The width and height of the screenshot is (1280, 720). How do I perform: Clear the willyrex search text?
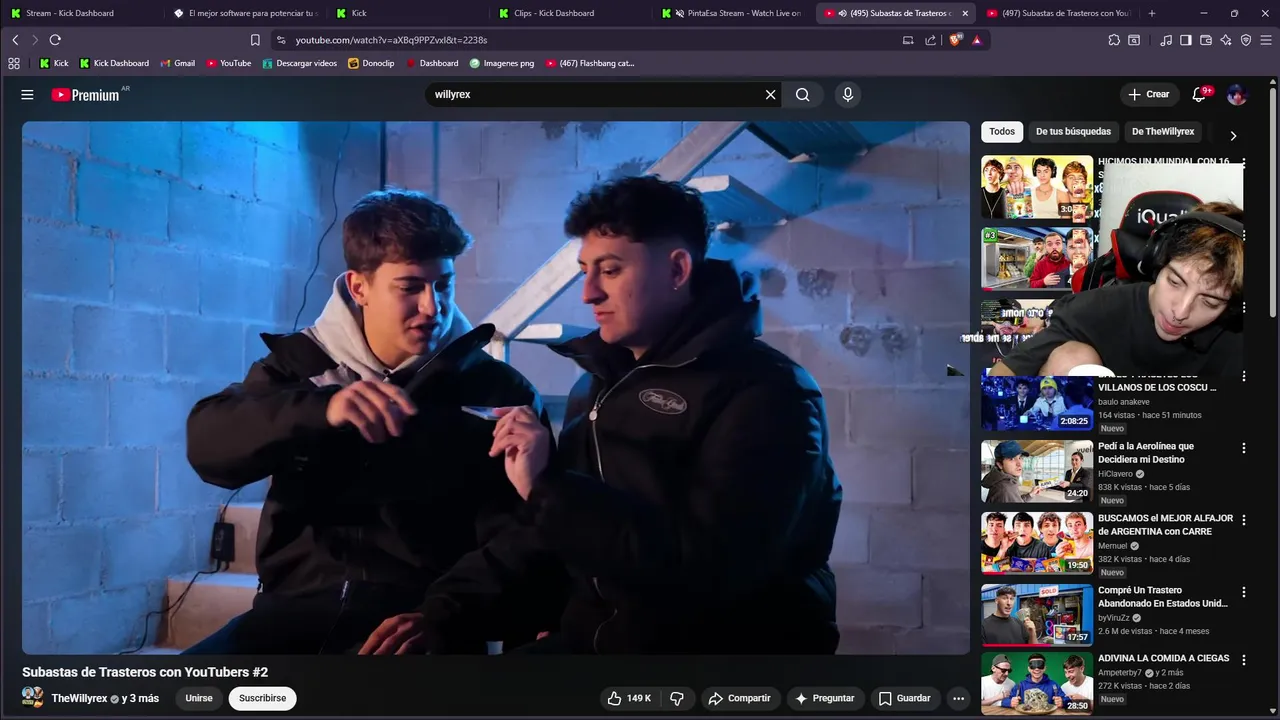click(x=770, y=95)
